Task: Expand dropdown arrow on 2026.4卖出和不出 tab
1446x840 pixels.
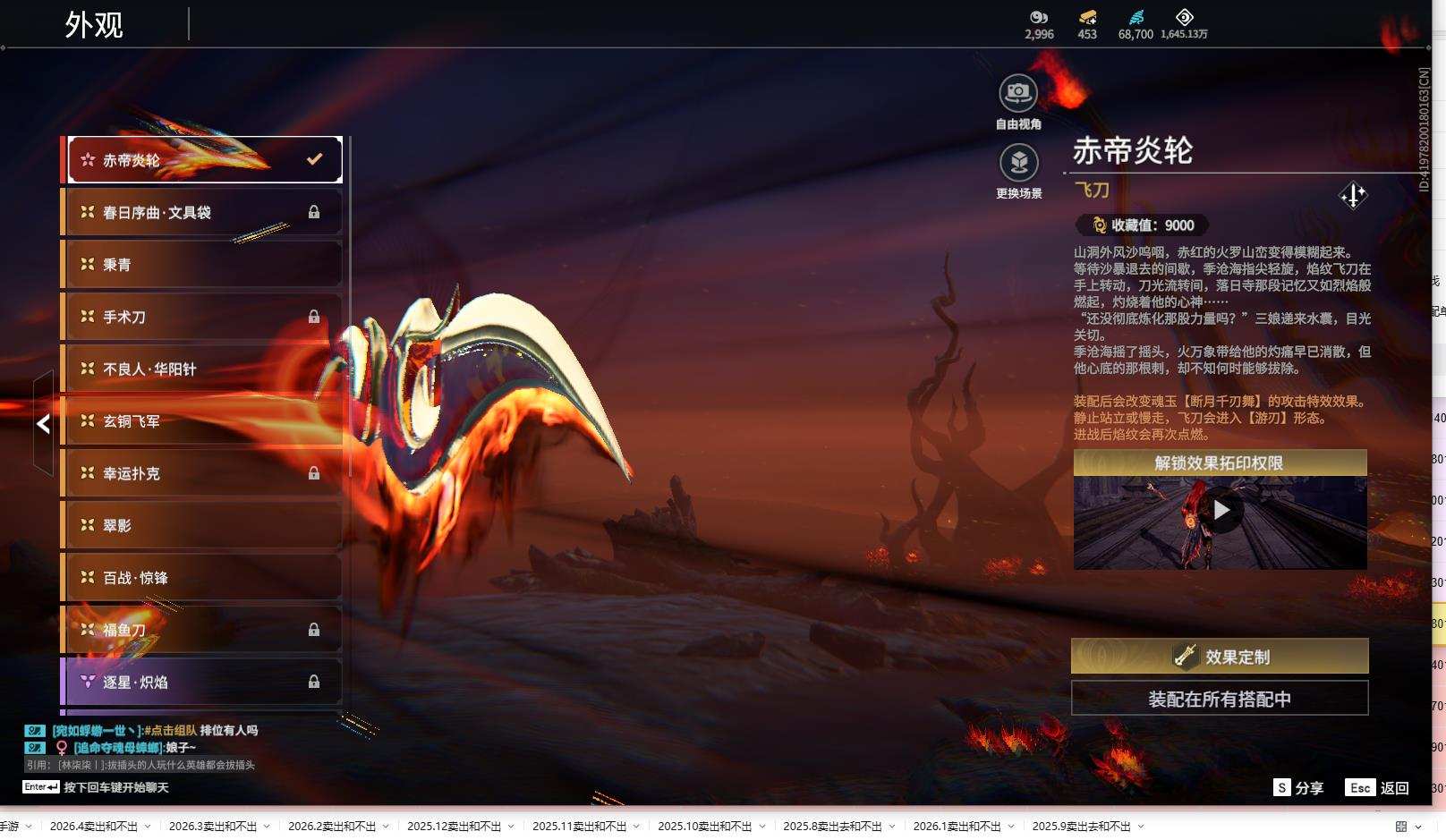Action: 148,827
